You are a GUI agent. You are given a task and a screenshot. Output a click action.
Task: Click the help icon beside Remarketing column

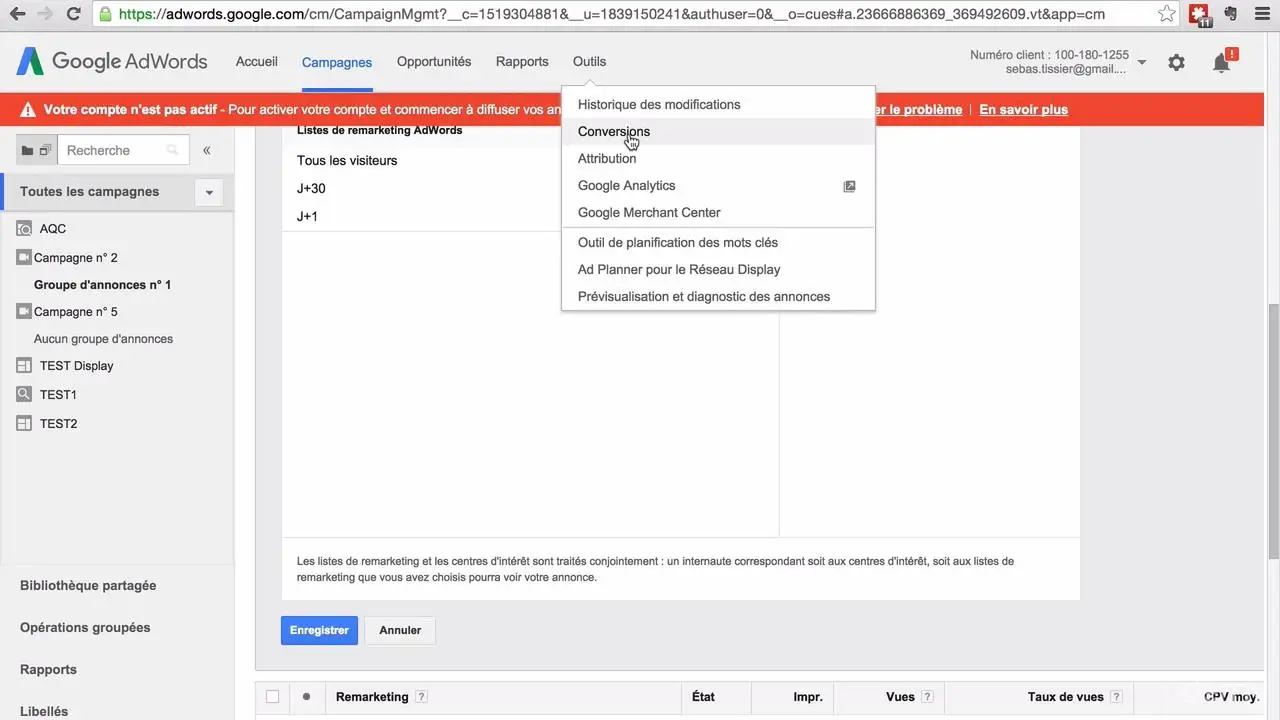pyautogui.click(x=421, y=697)
